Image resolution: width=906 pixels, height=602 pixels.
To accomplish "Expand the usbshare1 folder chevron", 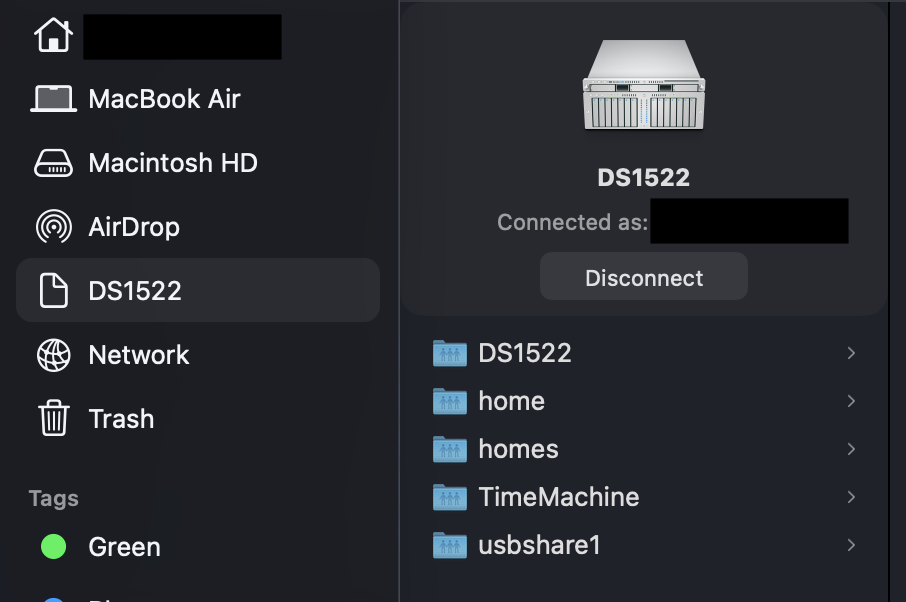I will click(x=851, y=545).
